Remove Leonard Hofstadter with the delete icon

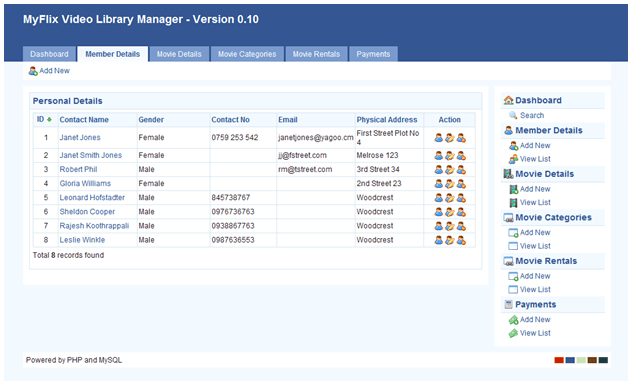click(461, 198)
